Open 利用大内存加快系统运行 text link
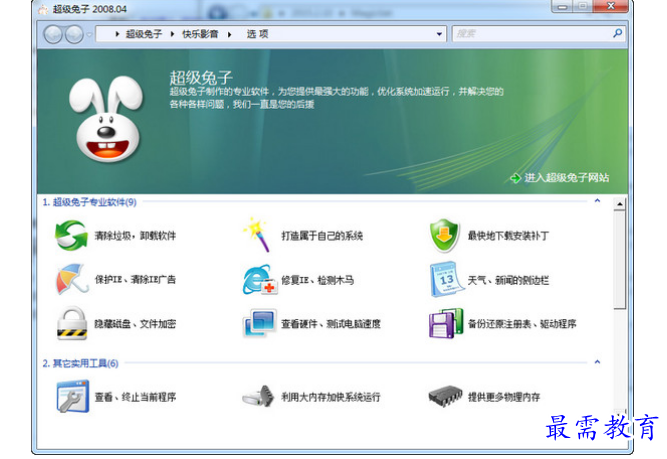The width and height of the screenshot is (667, 459). pos(331,397)
